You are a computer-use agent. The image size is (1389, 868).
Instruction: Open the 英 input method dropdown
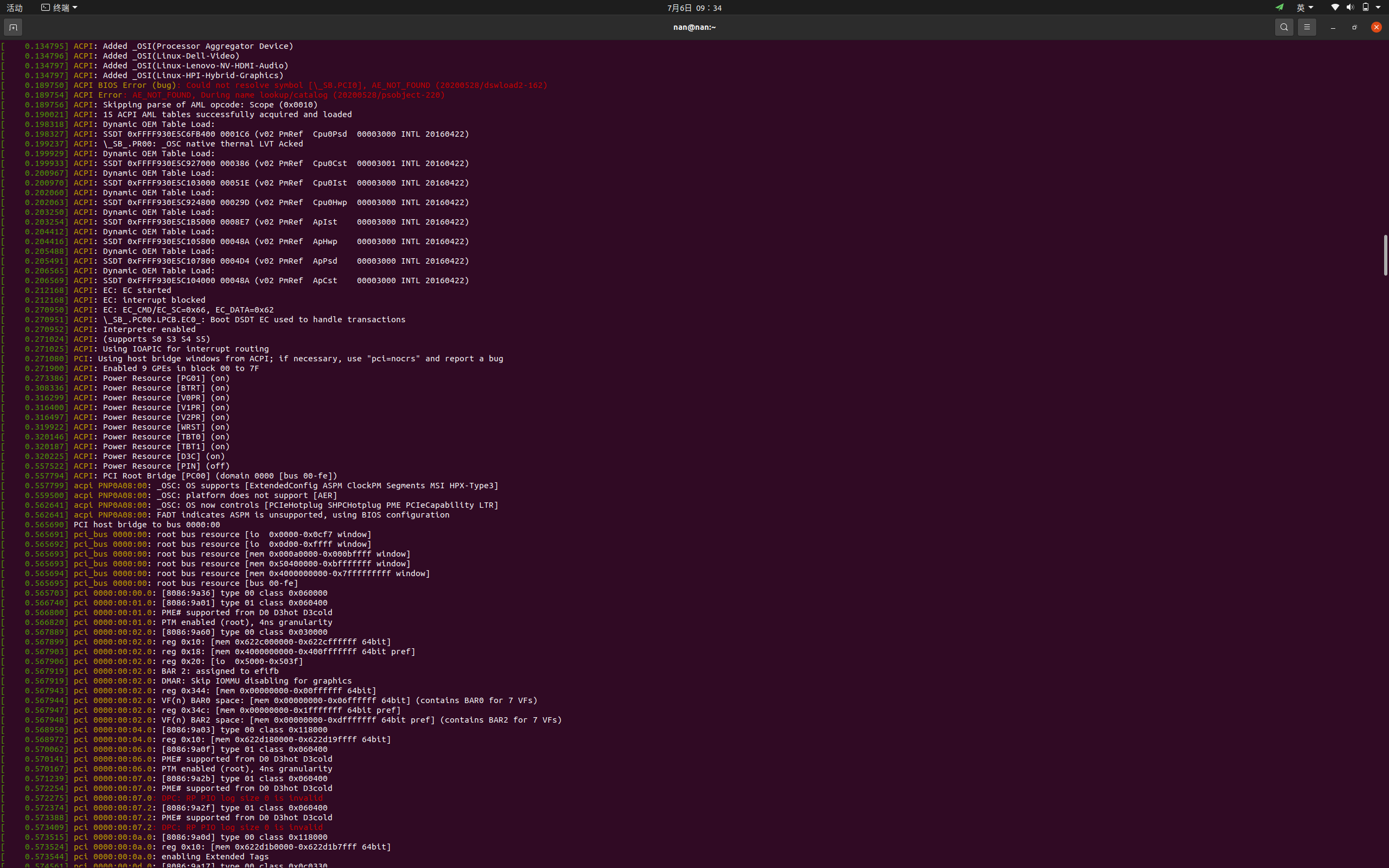point(1304,8)
